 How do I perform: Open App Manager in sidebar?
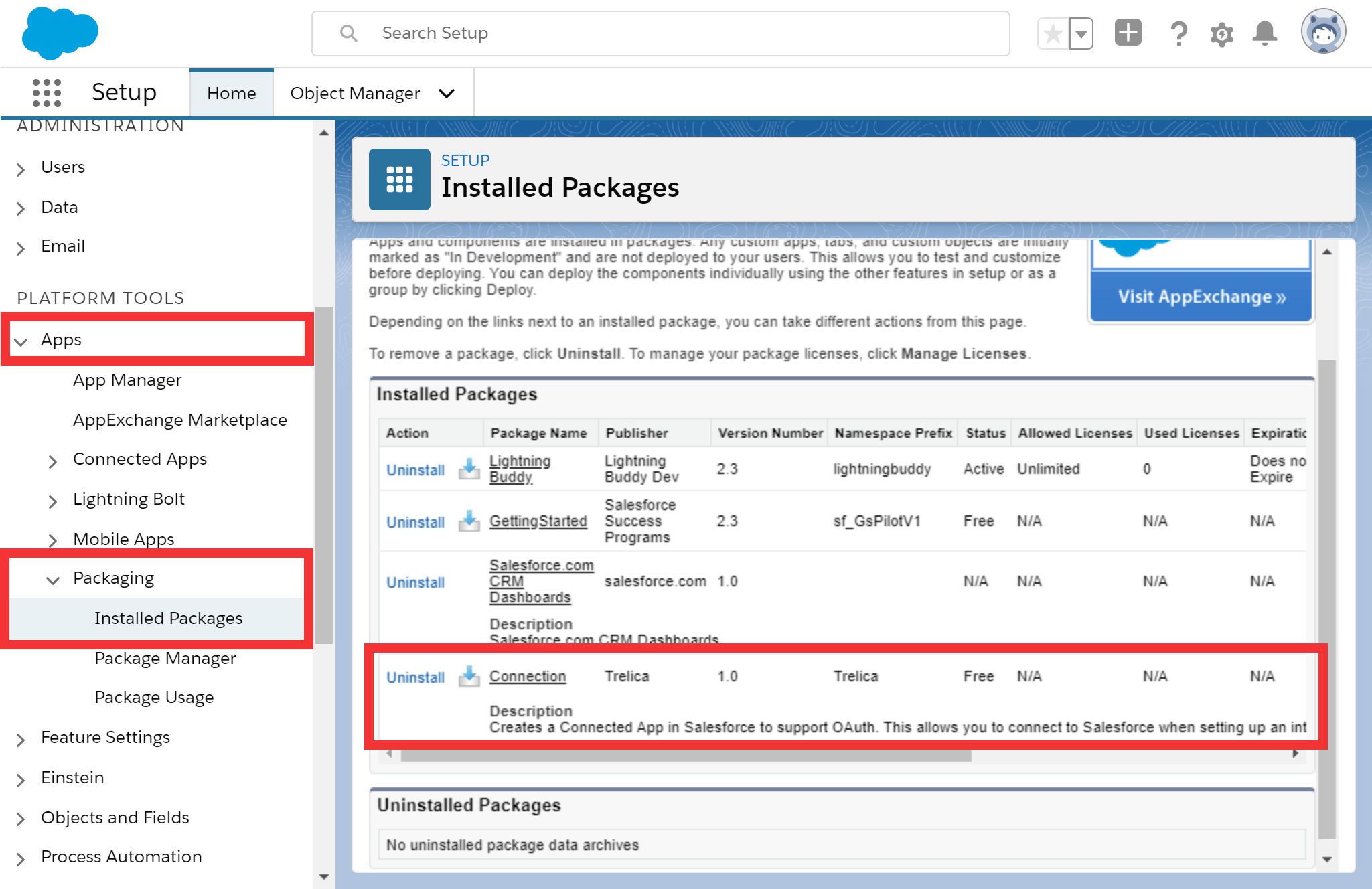[x=127, y=380]
